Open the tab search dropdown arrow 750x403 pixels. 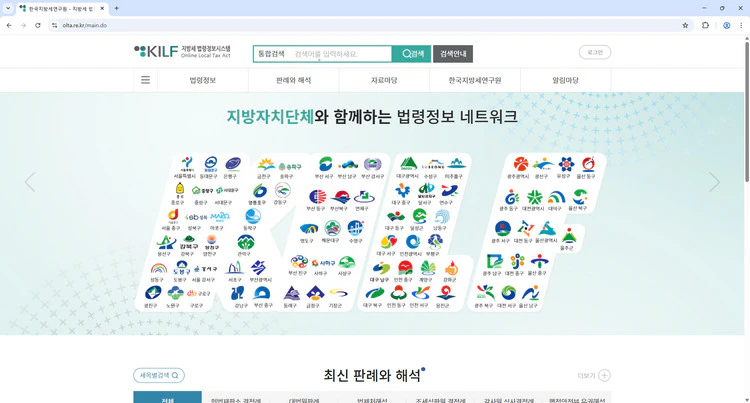pos(8,8)
